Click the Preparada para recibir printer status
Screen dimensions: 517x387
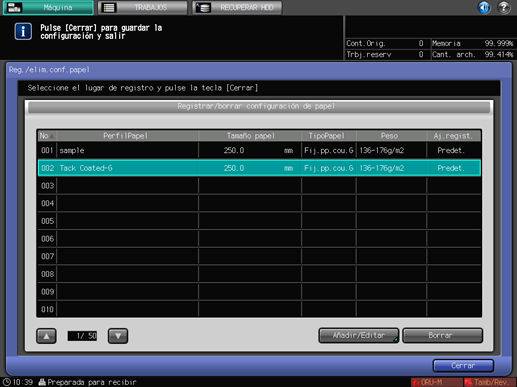pos(88,382)
